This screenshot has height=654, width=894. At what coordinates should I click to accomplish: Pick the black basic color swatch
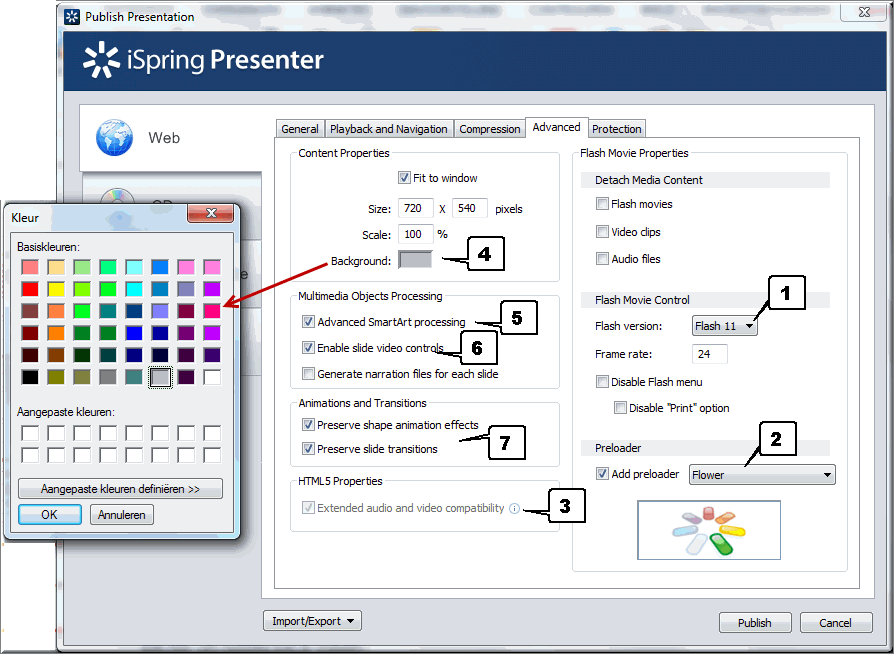[30, 377]
